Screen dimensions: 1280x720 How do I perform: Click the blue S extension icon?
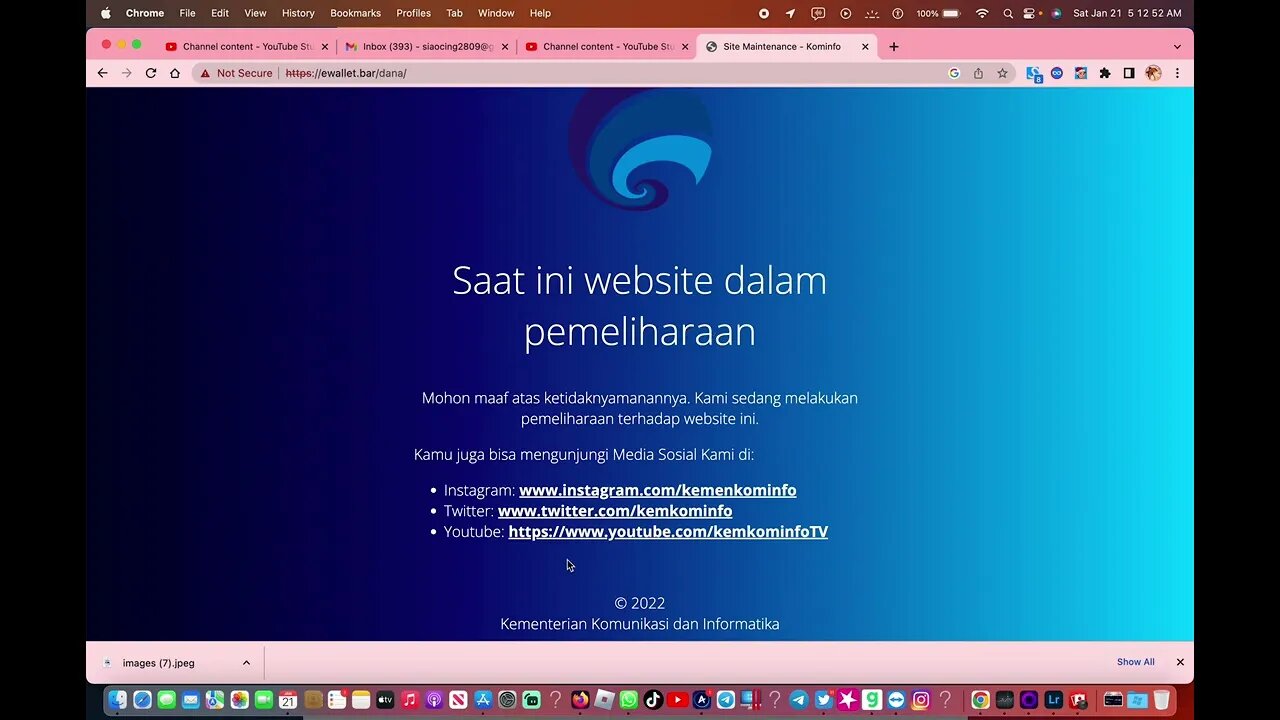(x=1034, y=73)
